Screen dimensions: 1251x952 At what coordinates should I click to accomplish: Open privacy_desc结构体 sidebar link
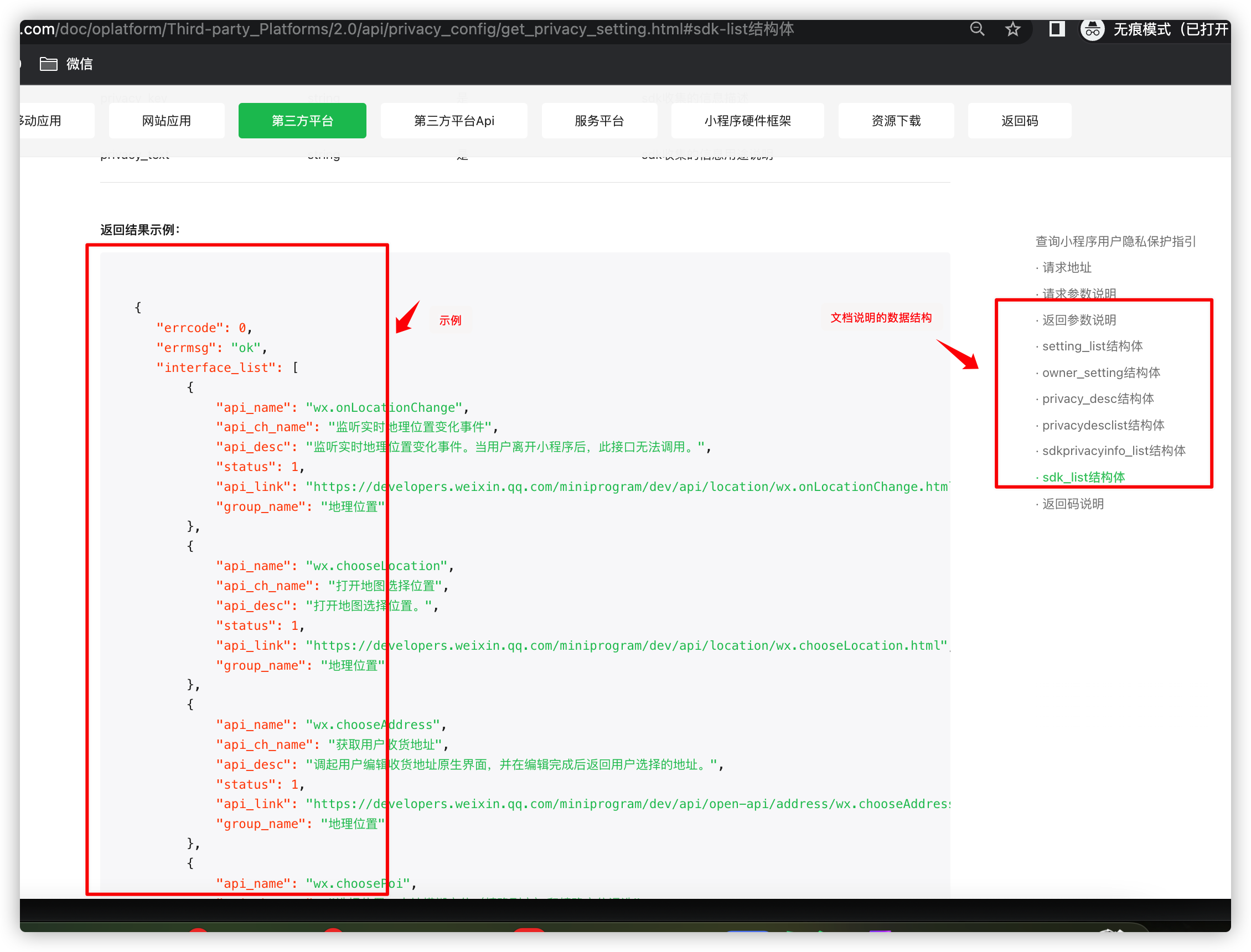(1098, 399)
